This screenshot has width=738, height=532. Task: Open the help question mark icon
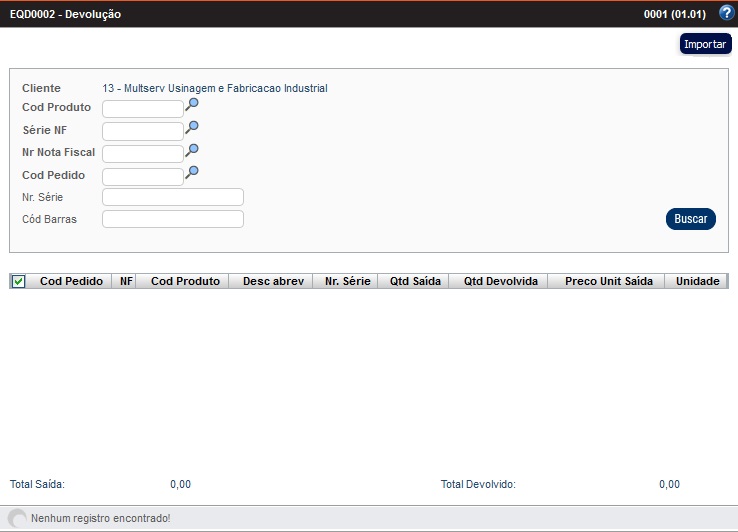726,13
